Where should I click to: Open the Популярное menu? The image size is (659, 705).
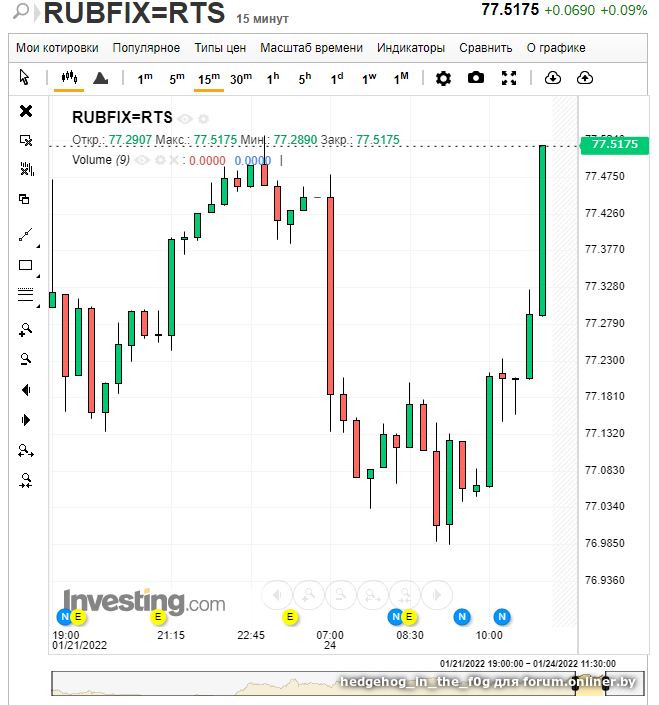point(146,48)
